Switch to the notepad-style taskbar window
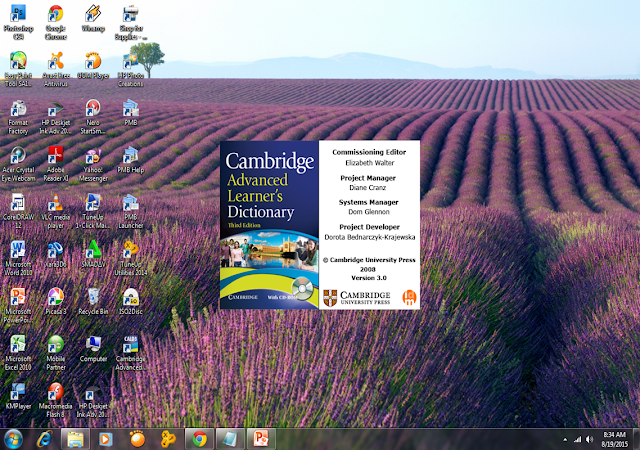 tap(230, 439)
